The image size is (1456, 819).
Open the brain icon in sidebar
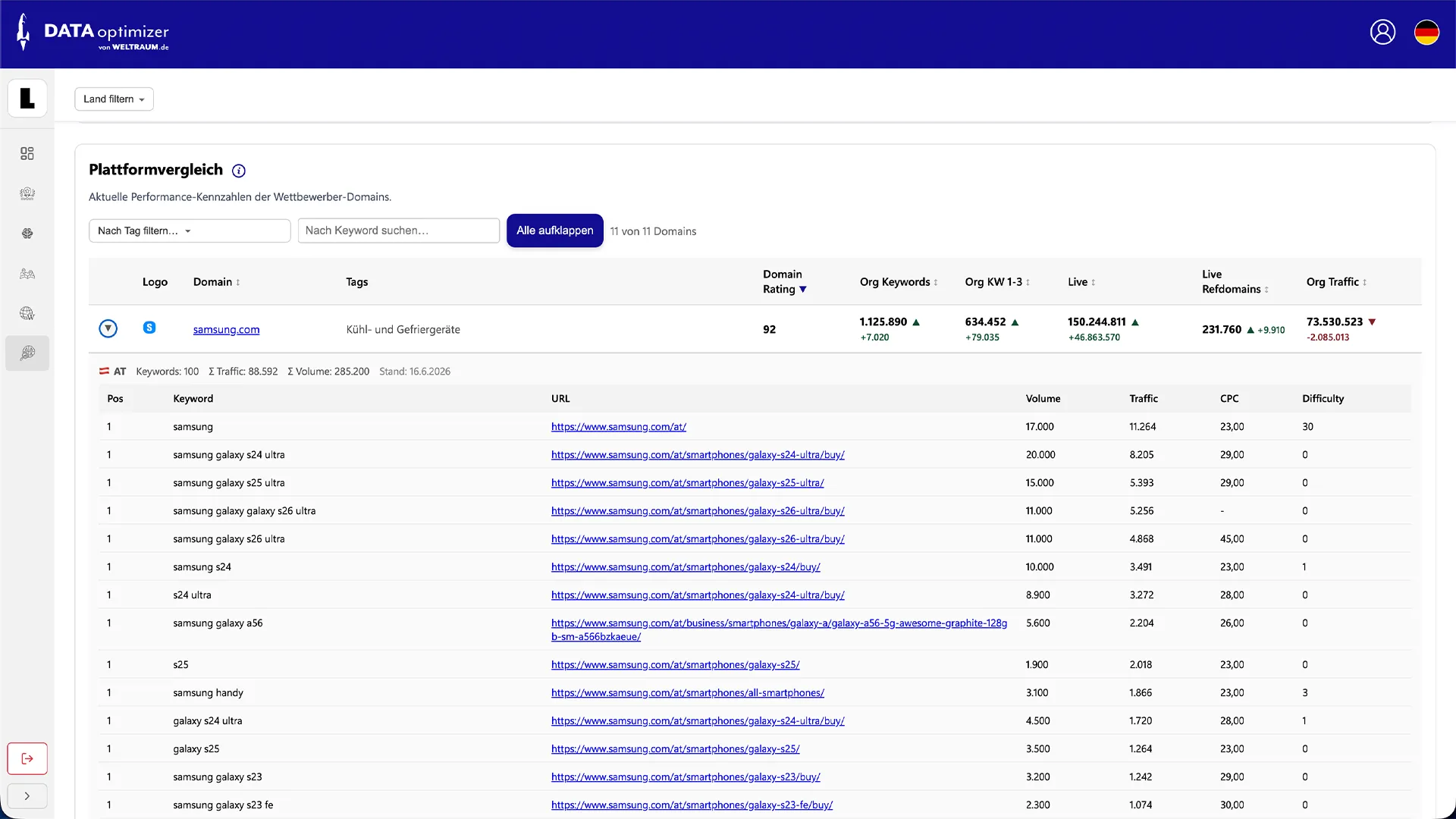(27, 234)
